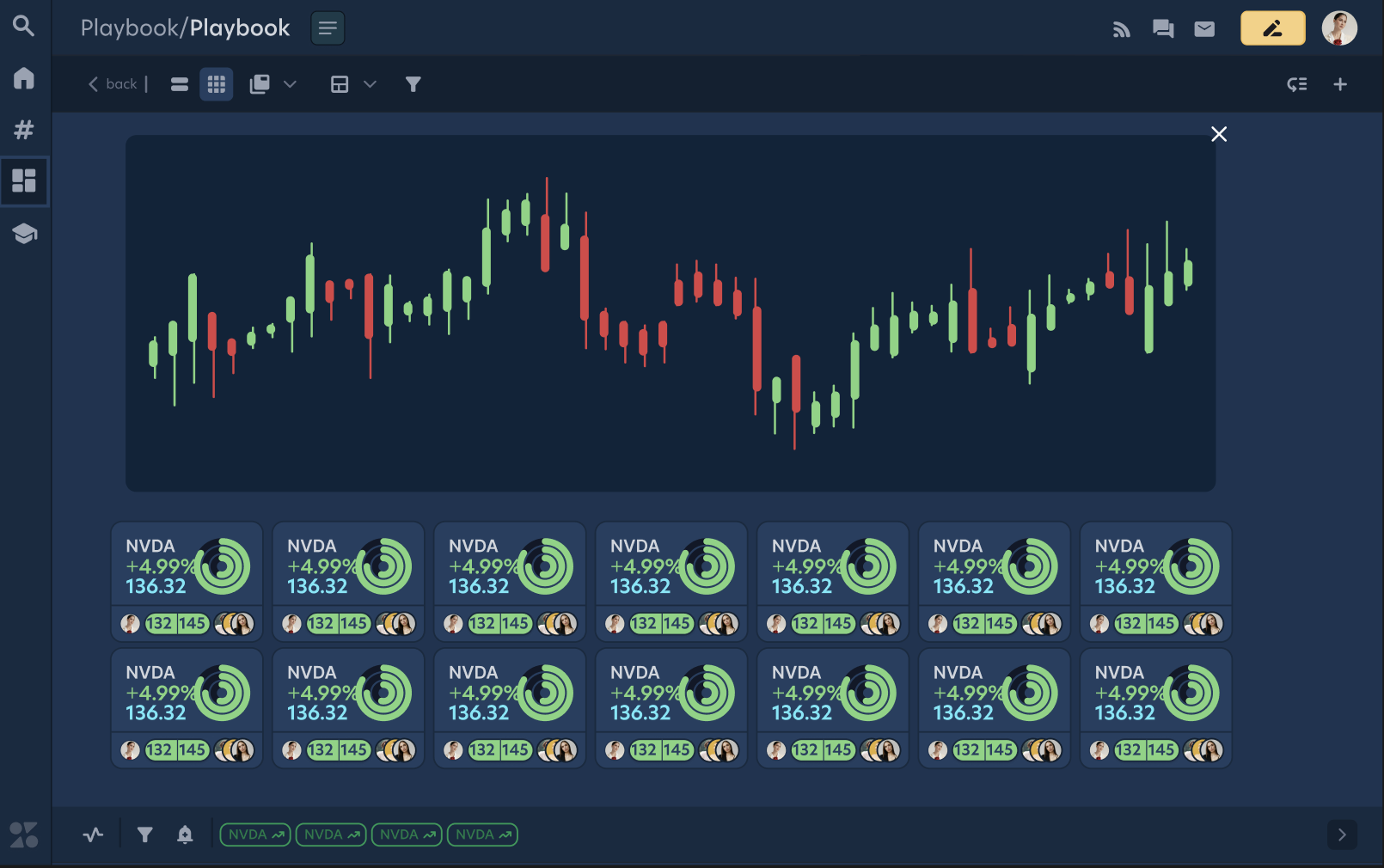Click the outline list icon beside plus
This screenshot has width=1384, height=868.
[x=1297, y=84]
